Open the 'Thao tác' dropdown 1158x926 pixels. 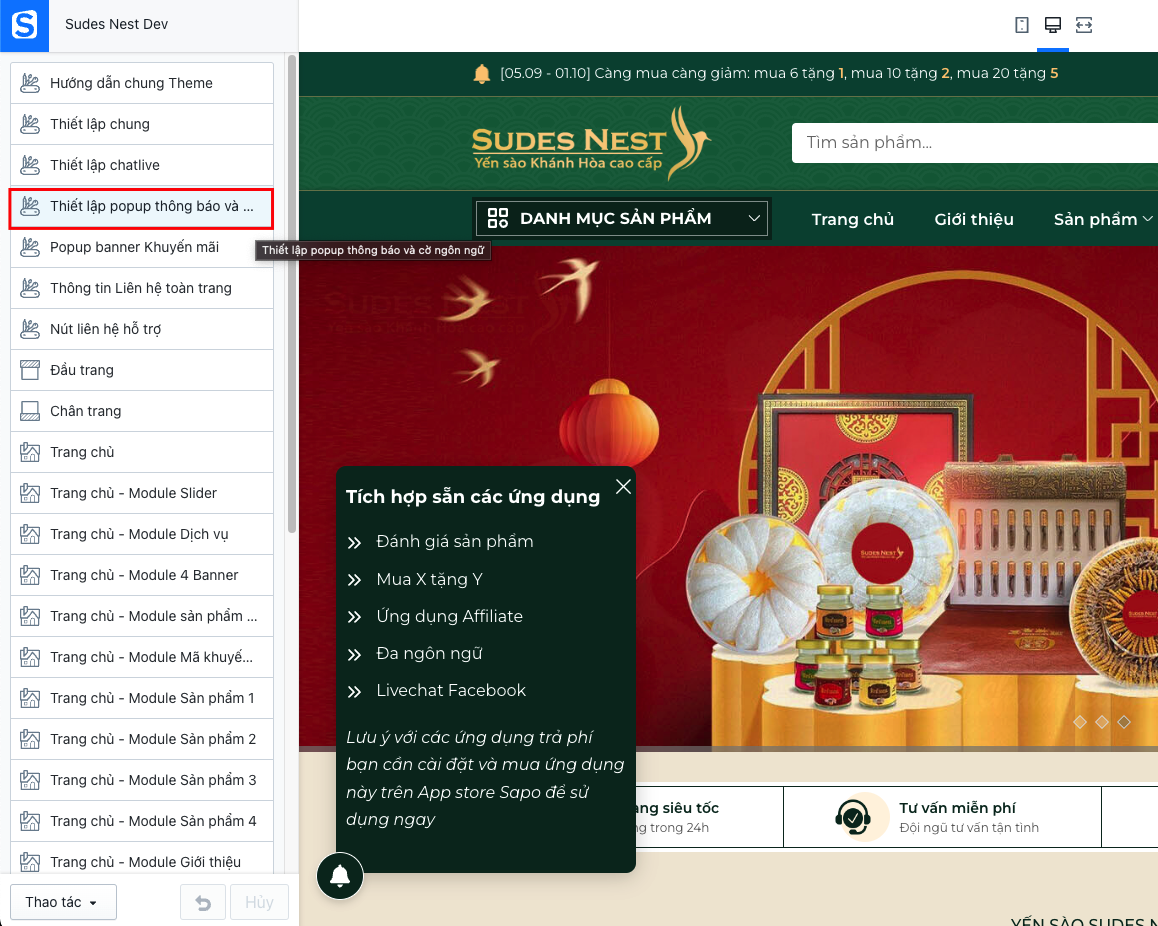[x=64, y=902]
